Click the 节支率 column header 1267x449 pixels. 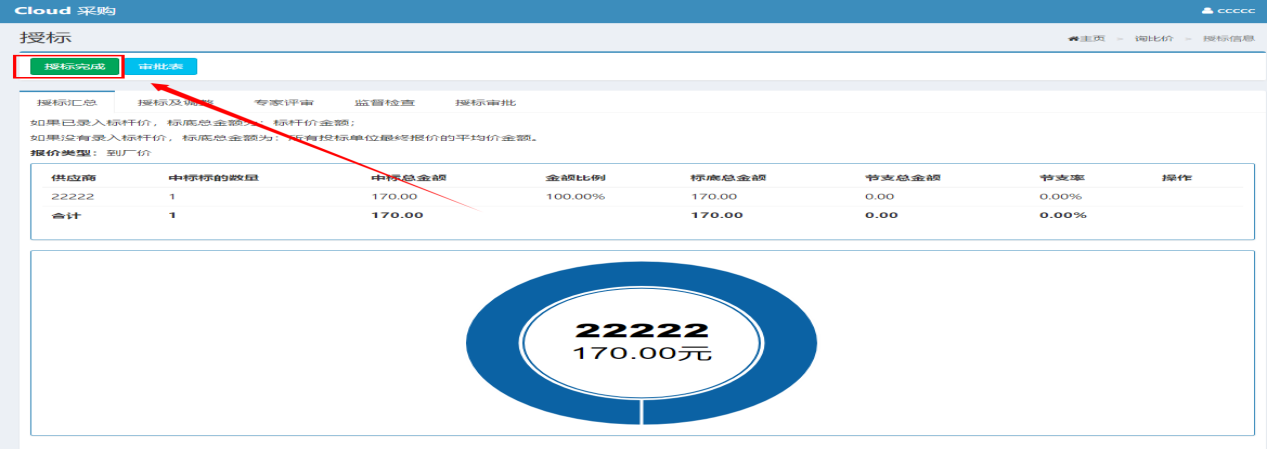[1062, 177]
